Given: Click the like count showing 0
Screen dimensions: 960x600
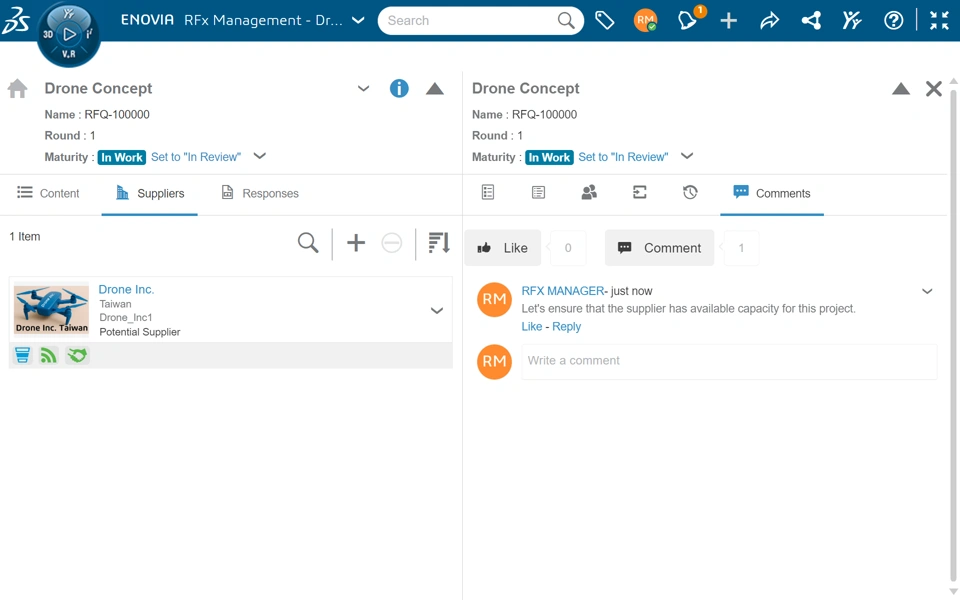Looking at the screenshot, I should (x=568, y=248).
